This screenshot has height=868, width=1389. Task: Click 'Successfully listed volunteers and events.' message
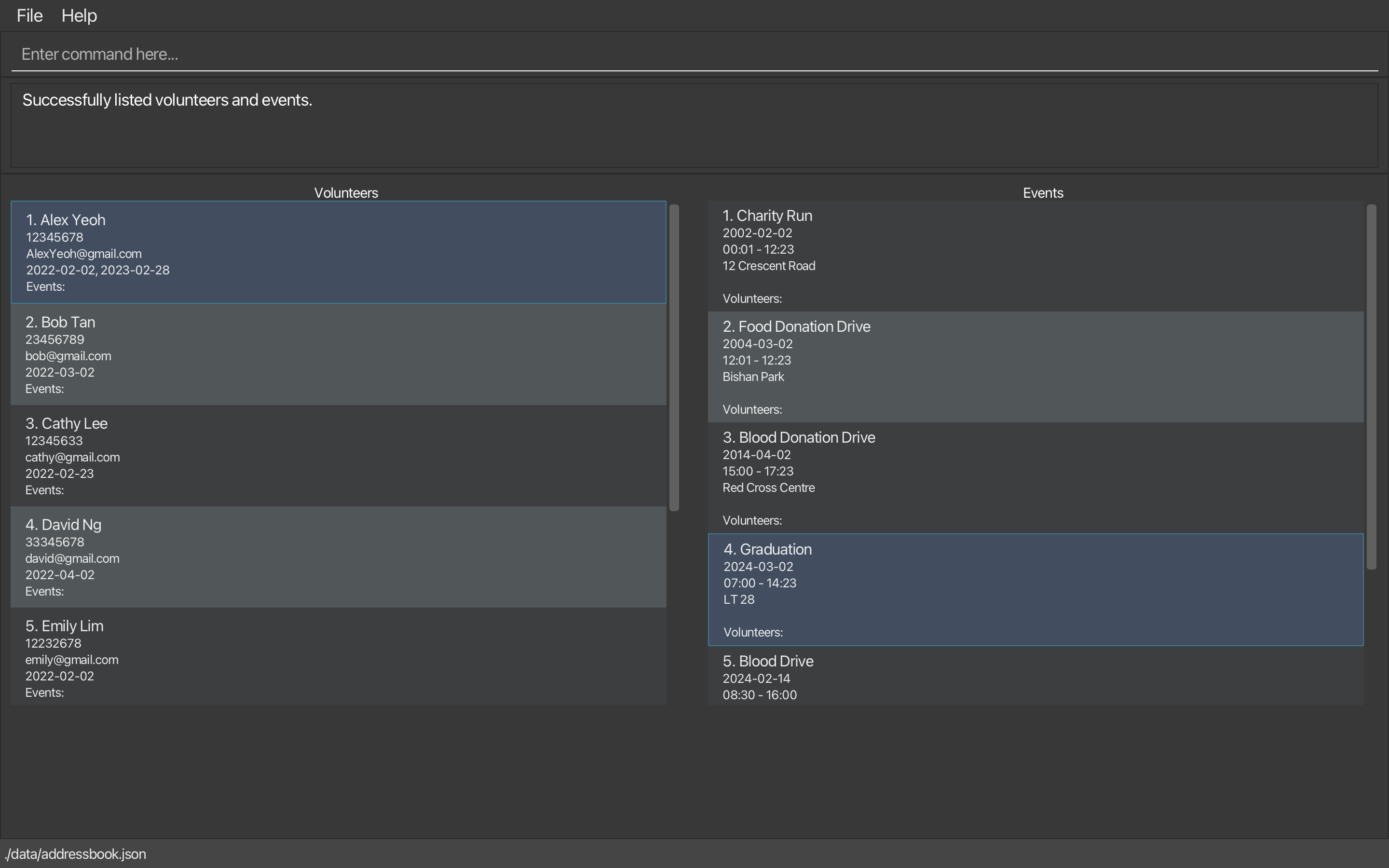click(x=167, y=100)
